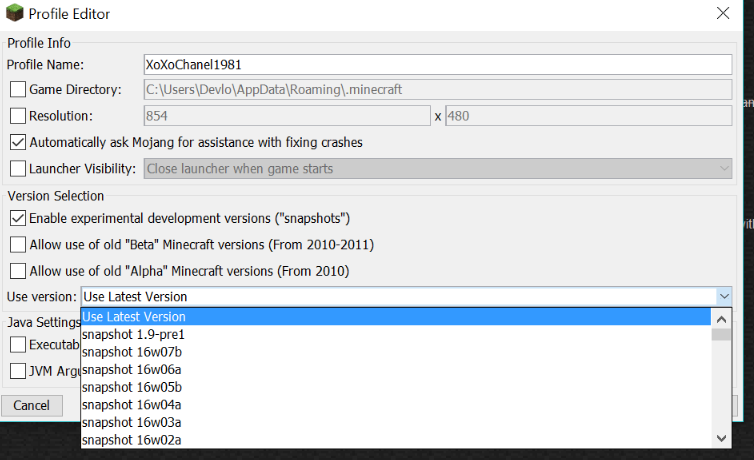Enable the custom Resolution checkbox
This screenshot has height=460, width=754.
[18, 116]
